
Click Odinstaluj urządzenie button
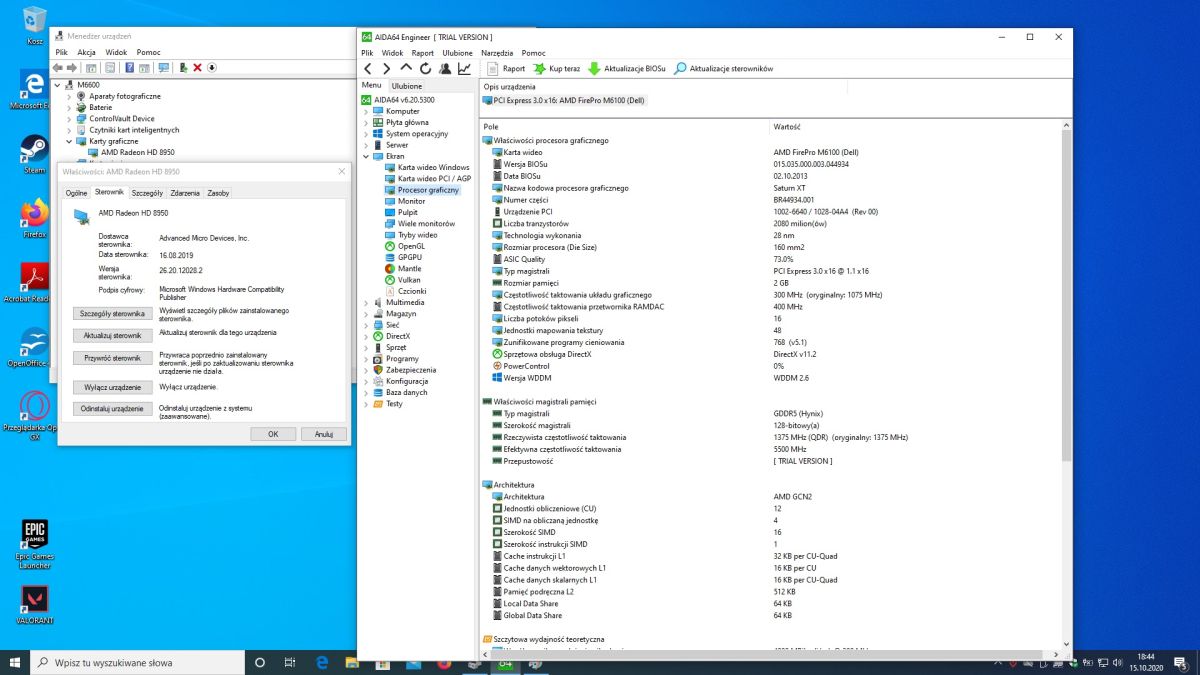112,409
